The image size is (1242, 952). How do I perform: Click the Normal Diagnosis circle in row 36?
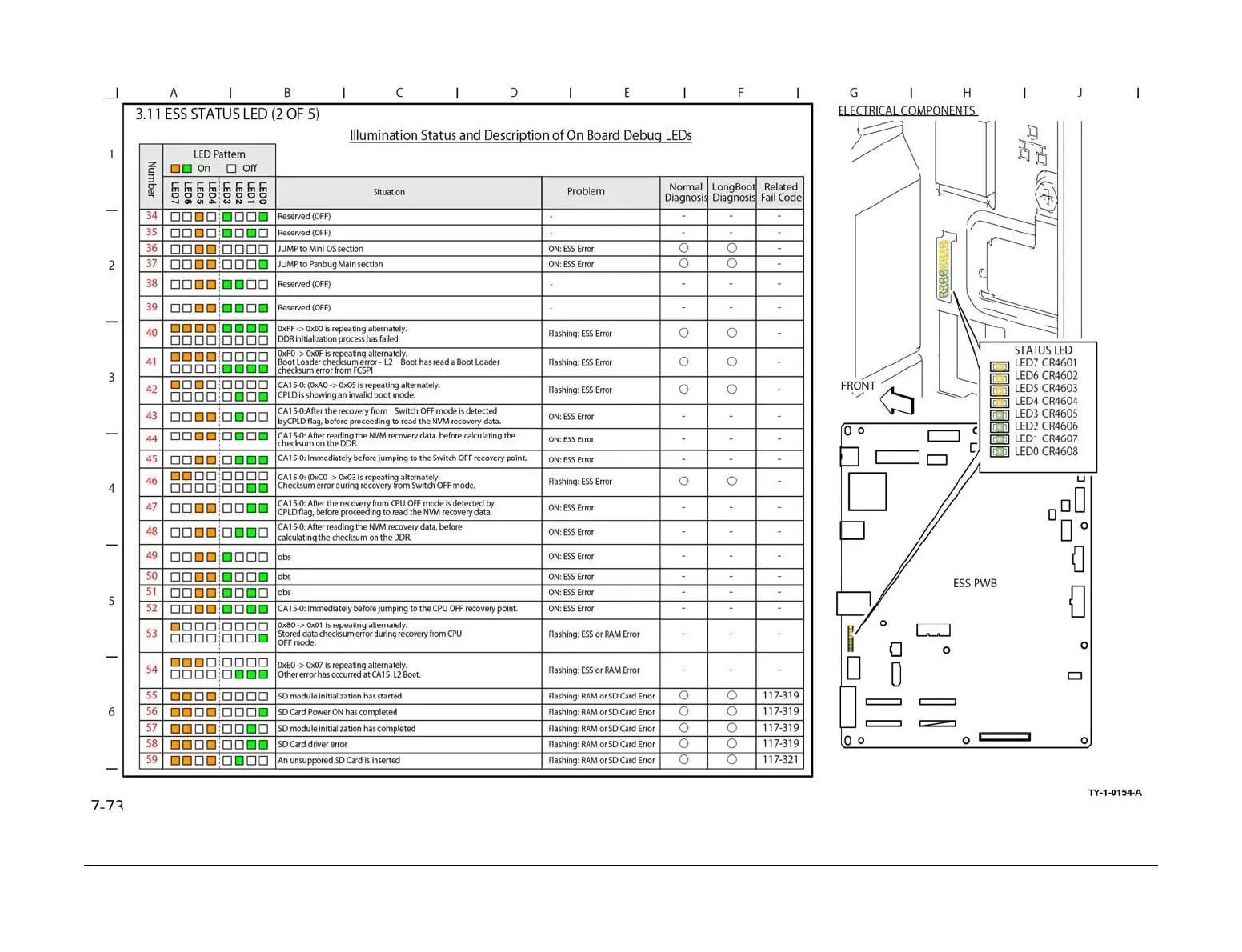(x=683, y=248)
